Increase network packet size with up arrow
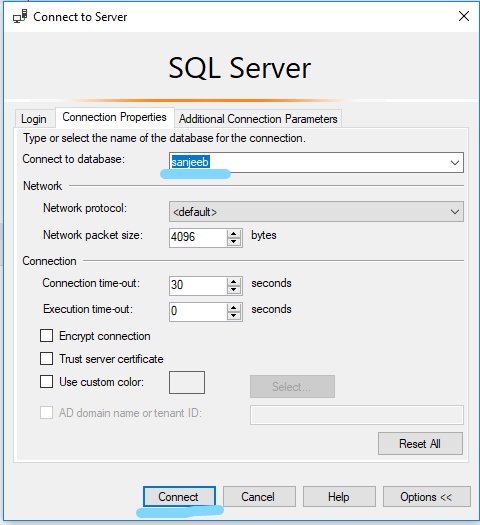The width and height of the screenshot is (480, 525). point(234,234)
